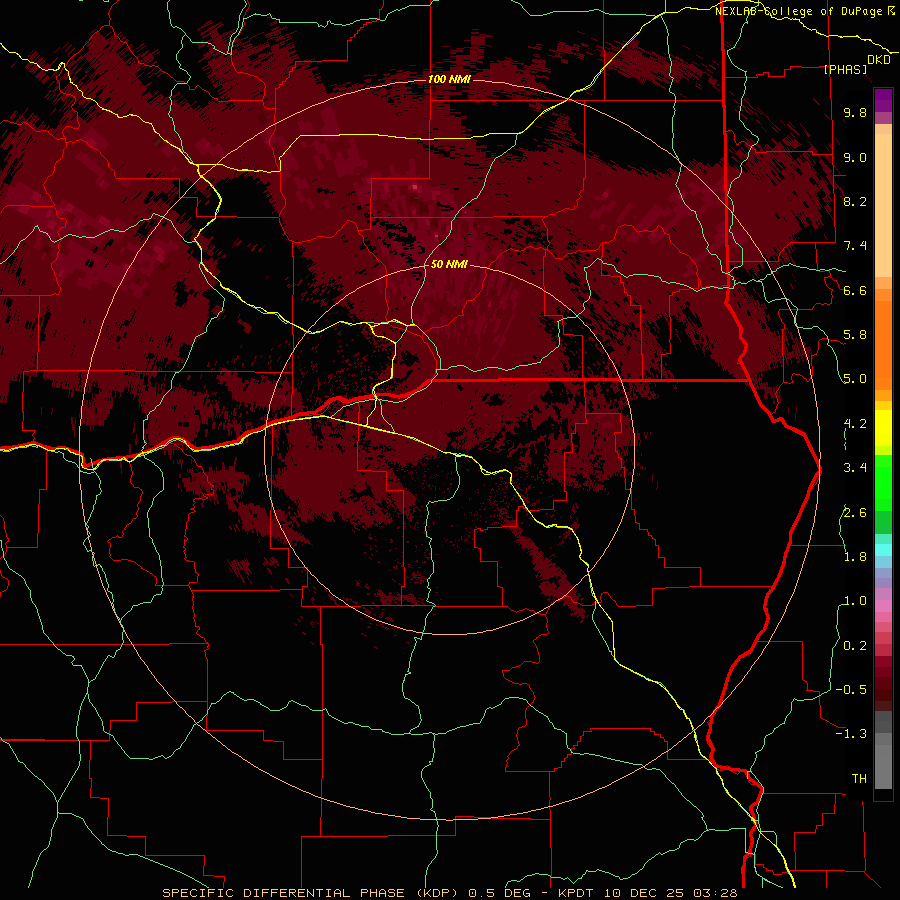Click the 0.5 DEG elevation text

pyautogui.click(x=499, y=893)
